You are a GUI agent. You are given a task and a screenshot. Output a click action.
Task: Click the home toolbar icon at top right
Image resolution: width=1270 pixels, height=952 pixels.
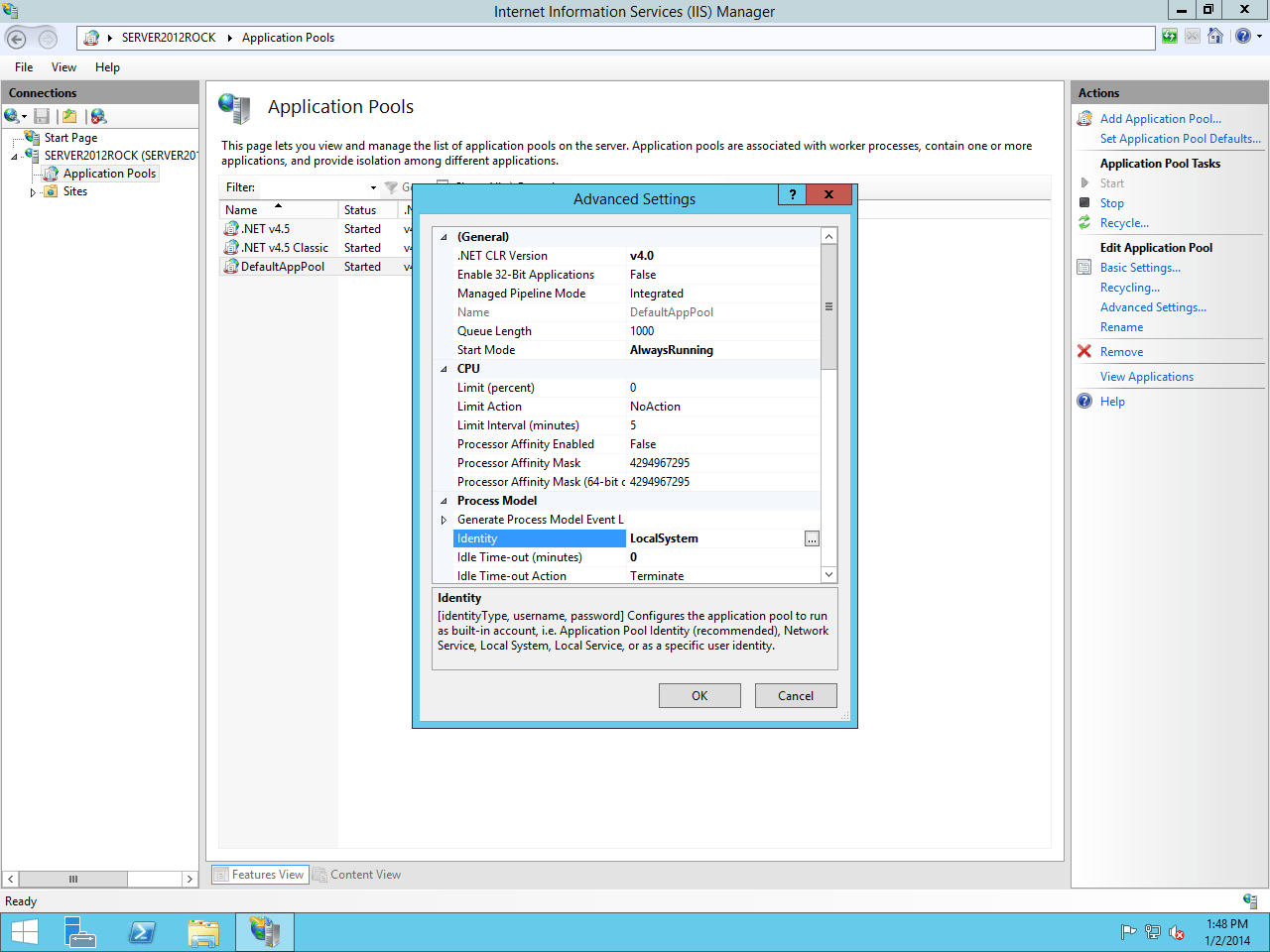1214,37
